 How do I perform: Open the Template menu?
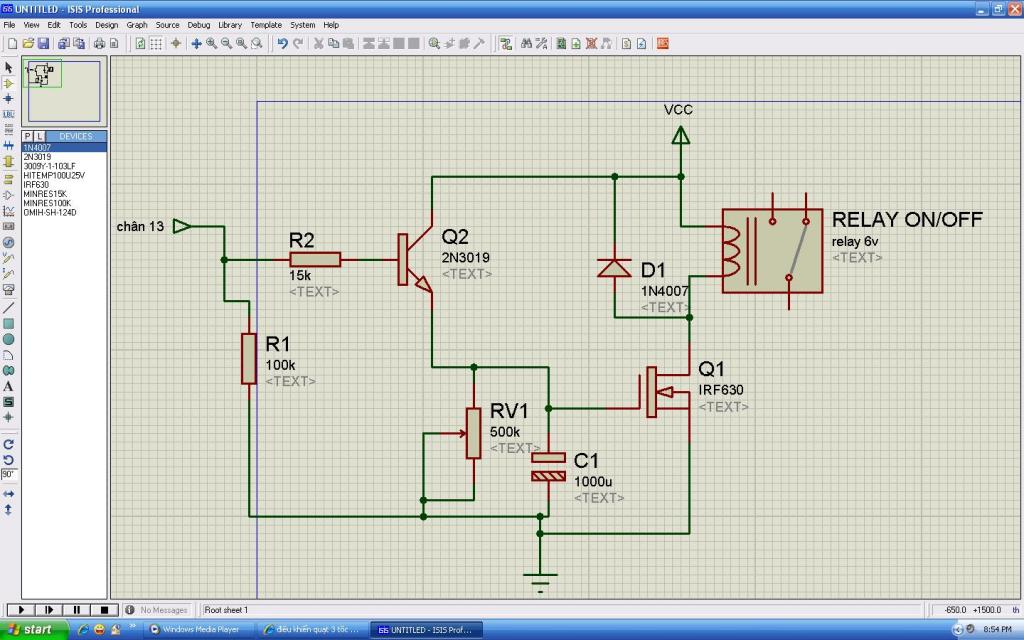[266, 25]
